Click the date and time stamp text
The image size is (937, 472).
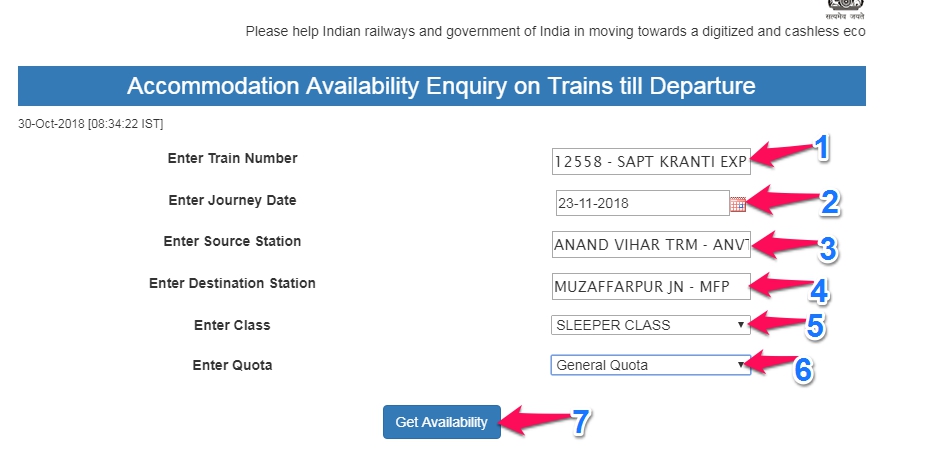coord(90,124)
